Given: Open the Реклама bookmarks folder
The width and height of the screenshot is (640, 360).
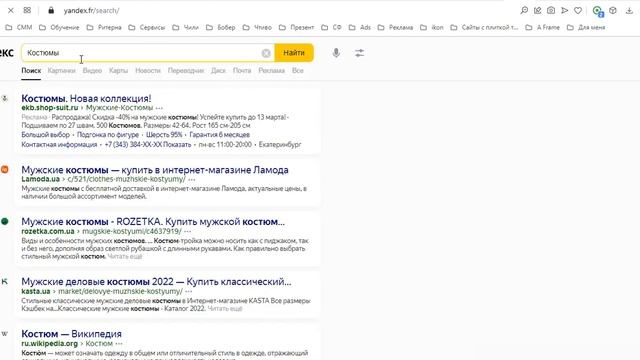Looking at the screenshot, I should 396,27.
